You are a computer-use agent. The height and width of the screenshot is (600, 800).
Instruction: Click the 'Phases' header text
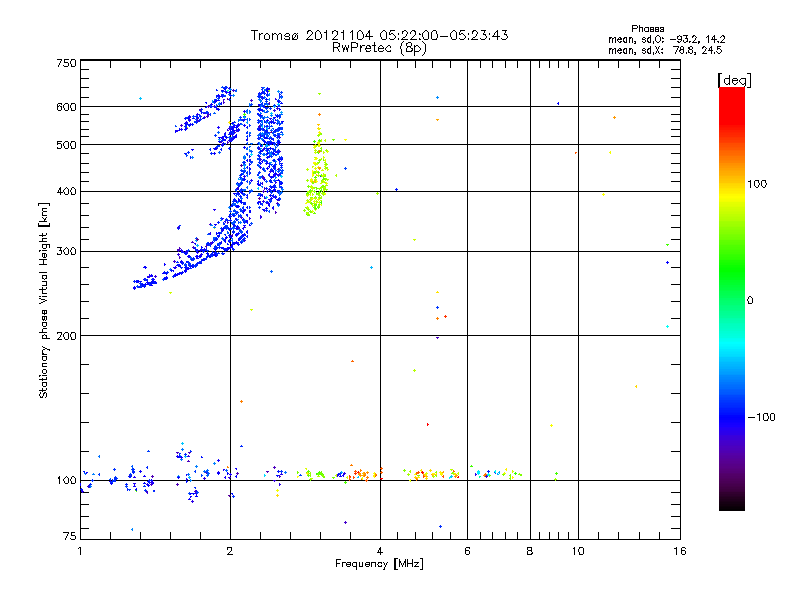(x=647, y=29)
